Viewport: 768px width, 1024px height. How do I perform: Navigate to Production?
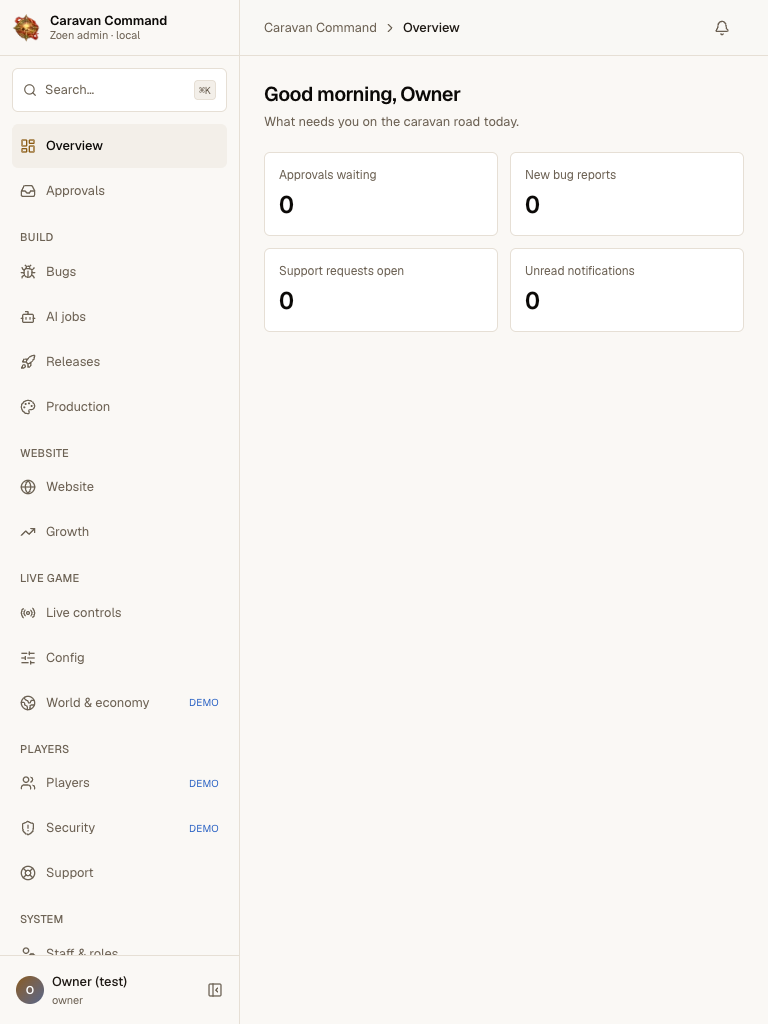120,407
